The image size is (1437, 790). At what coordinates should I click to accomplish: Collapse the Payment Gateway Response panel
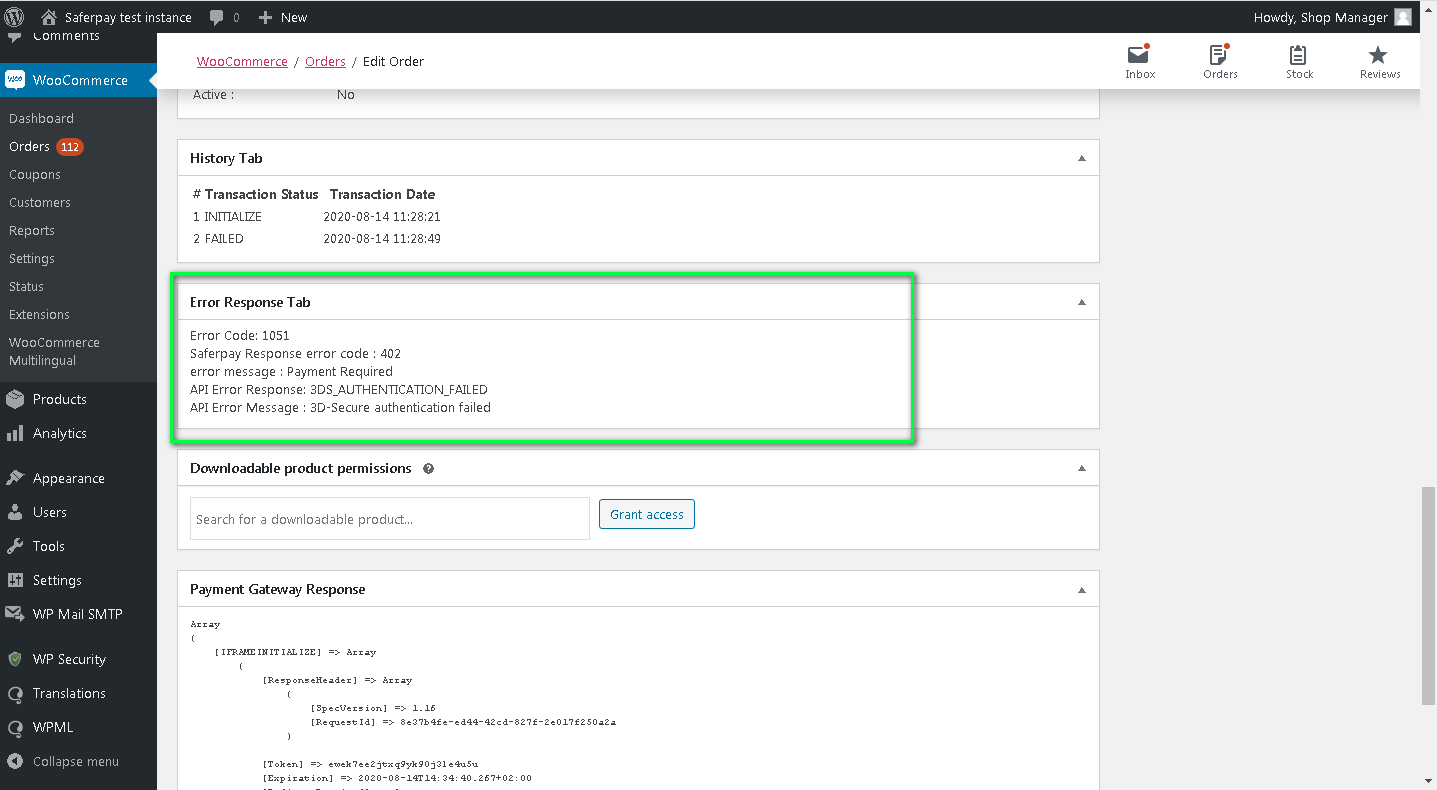1081,590
